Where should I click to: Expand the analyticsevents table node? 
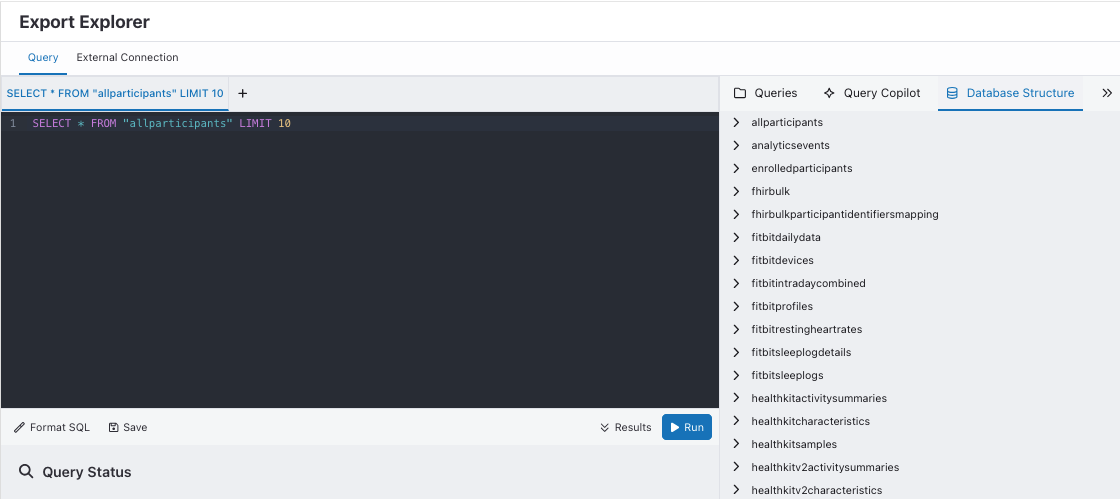click(x=737, y=145)
